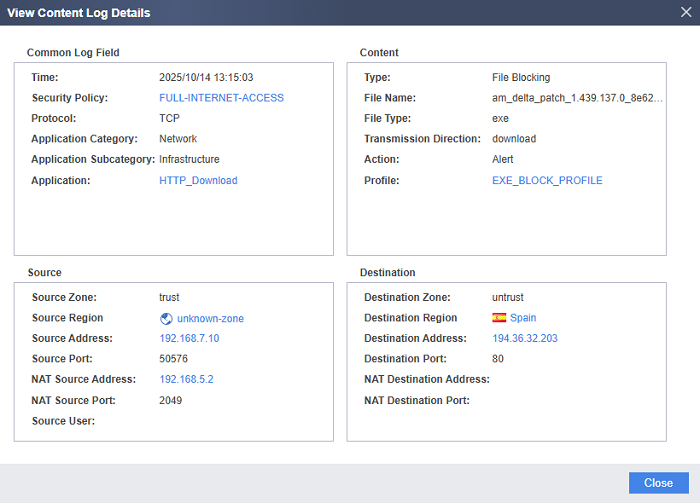The height and width of the screenshot is (503, 700).
Task: Click the unknown-zone source region link
Action: pos(210,319)
